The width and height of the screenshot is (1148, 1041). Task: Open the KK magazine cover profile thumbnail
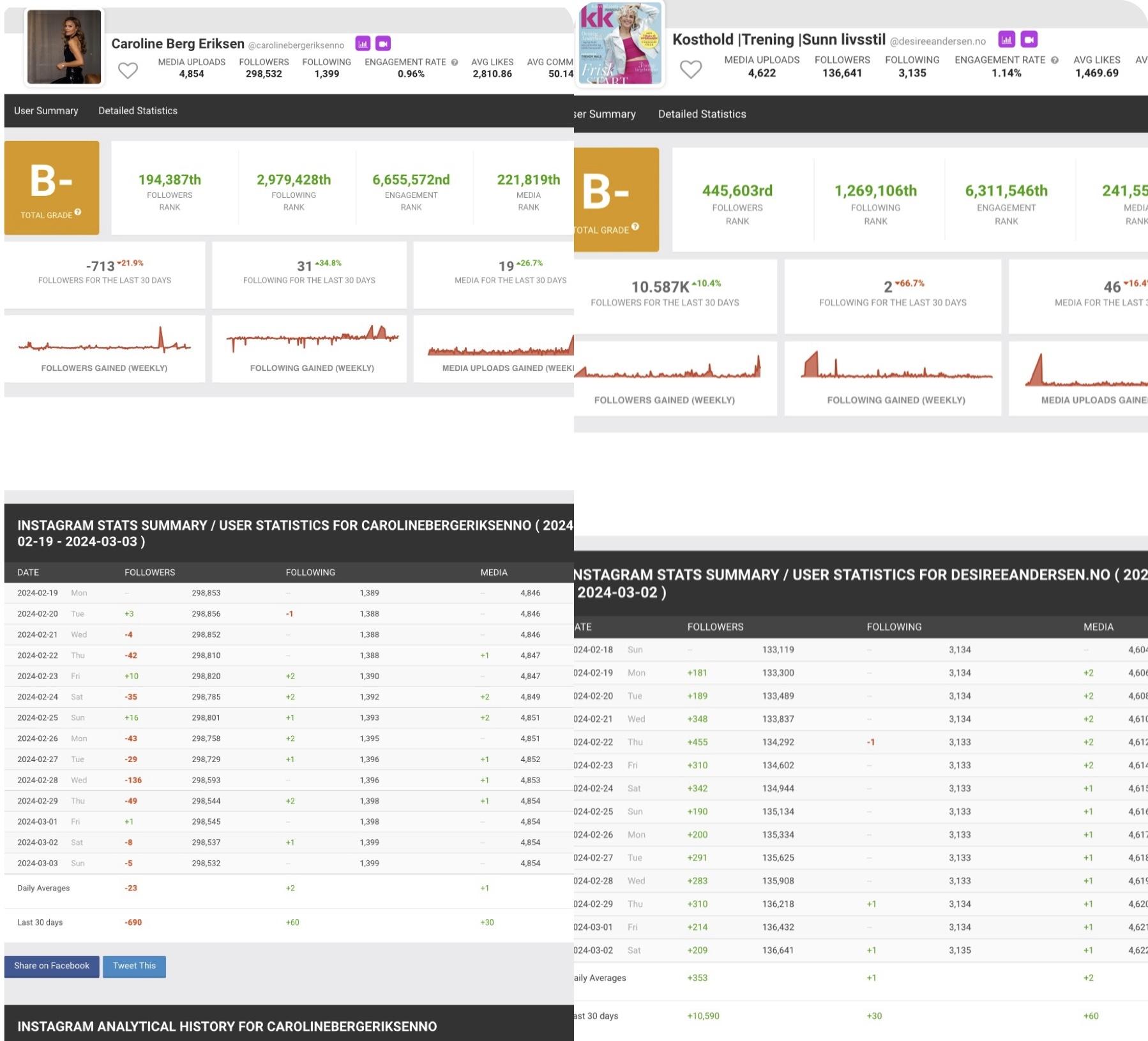tap(620, 43)
